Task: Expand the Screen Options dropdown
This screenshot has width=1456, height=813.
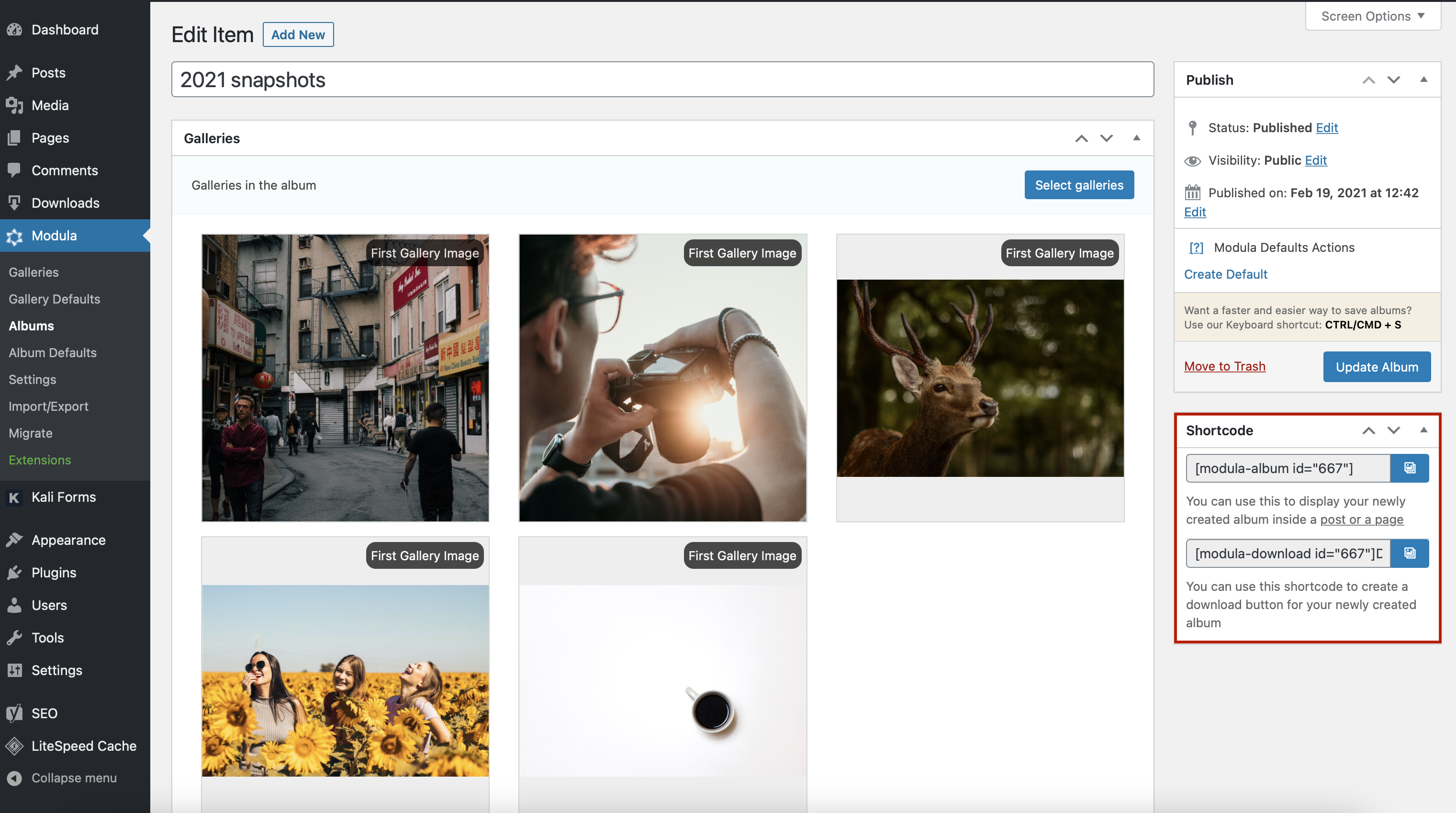Action: point(1372,16)
